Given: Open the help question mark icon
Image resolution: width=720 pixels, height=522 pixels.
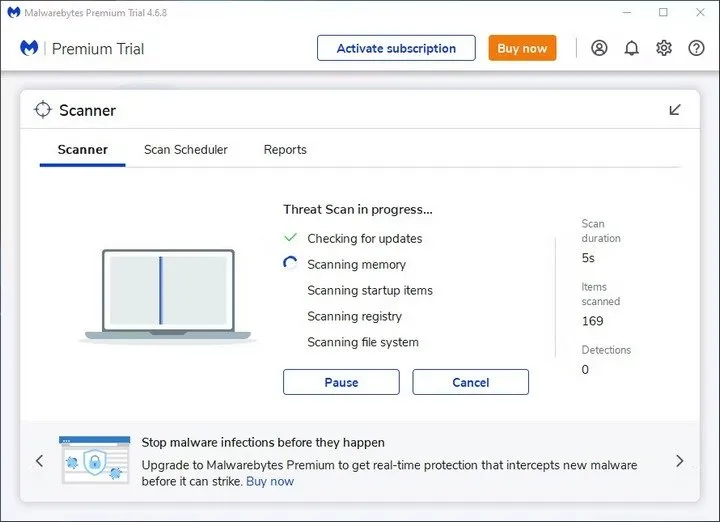Looking at the screenshot, I should pyautogui.click(x=697, y=48).
